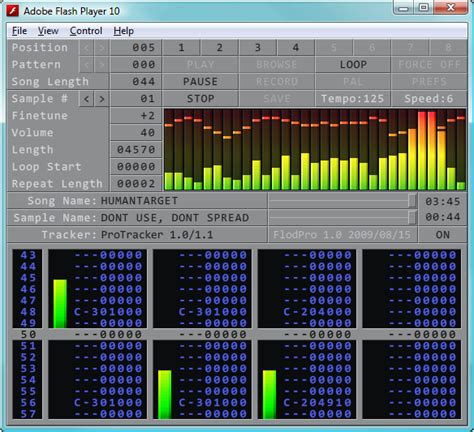This screenshot has height=432, width=474.
Task: Toggle disabled channel 8 button
Action: 448,48
